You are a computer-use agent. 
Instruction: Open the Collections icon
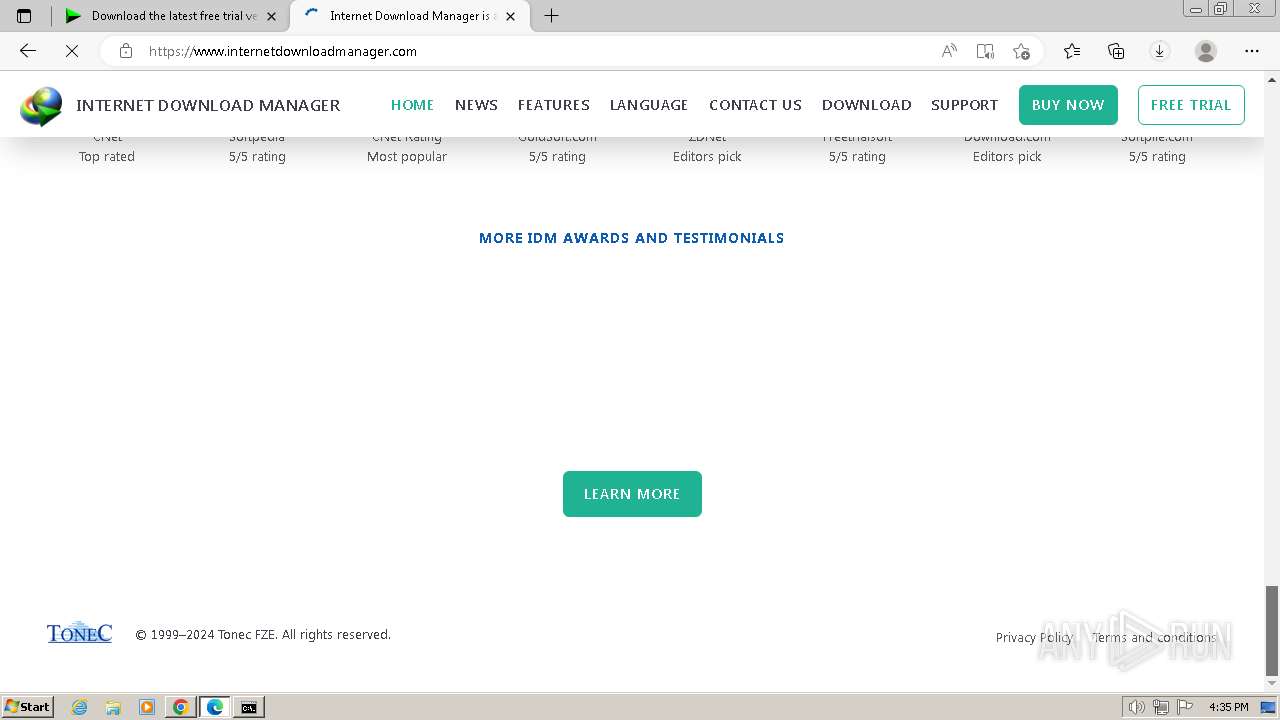click(1116, 51)
